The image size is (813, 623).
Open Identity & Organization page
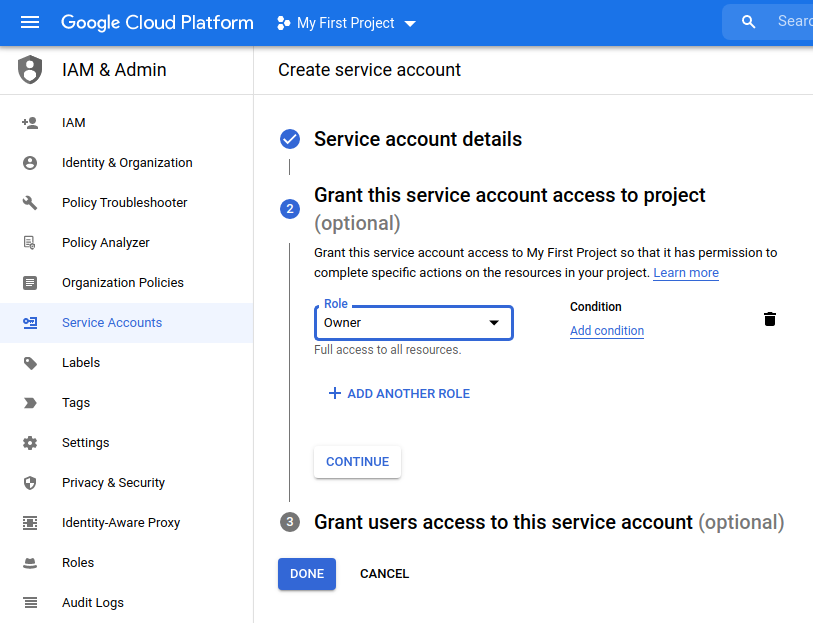(x=127, y=163)
